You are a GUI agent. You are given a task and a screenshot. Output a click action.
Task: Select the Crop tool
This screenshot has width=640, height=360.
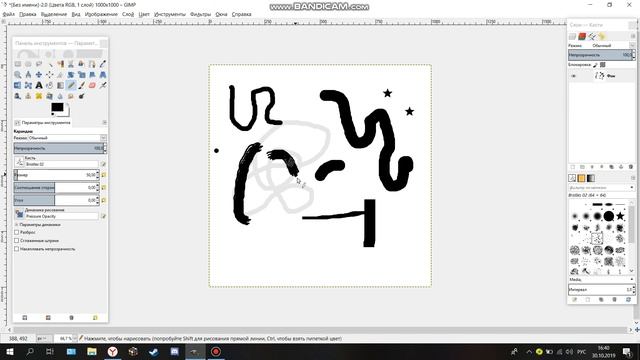60,75
